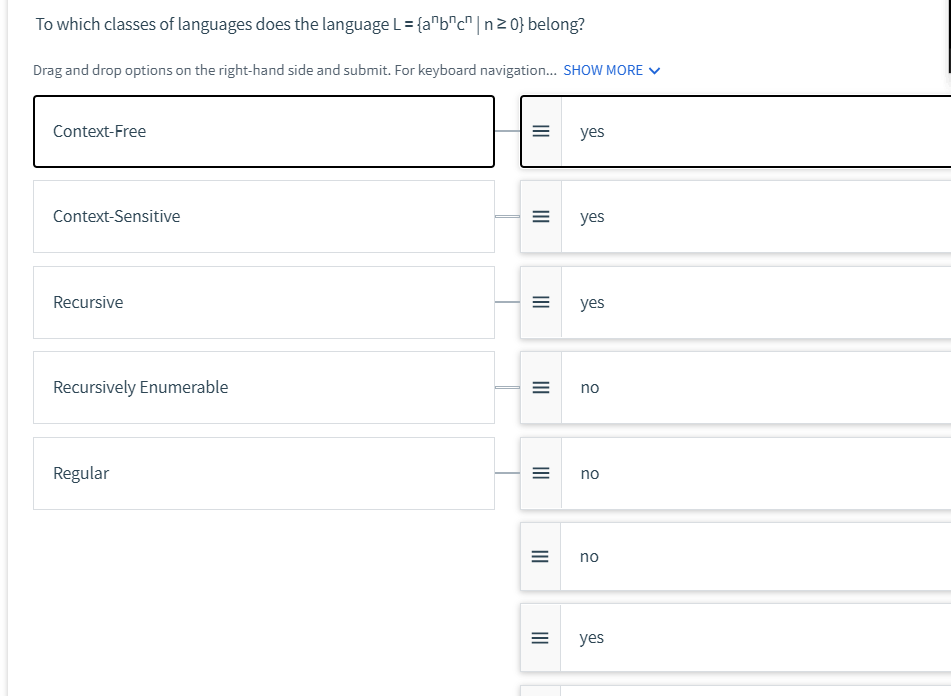Screen dimensions: 951x696
Task: Click 'no' answer matched to Recursively Enumerable
Action: (590, 387)
